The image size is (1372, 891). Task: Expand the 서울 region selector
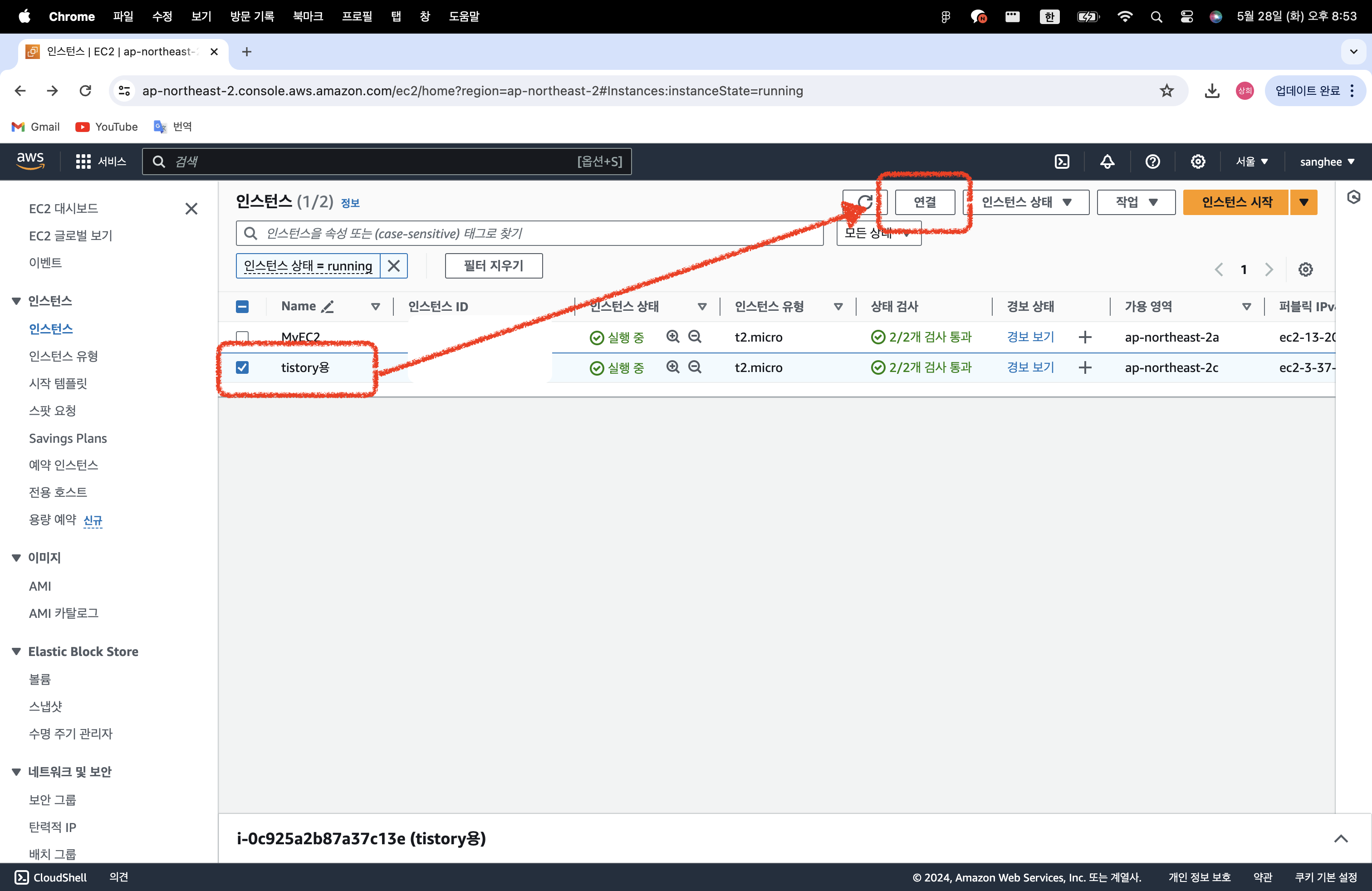pos(1251,162)
